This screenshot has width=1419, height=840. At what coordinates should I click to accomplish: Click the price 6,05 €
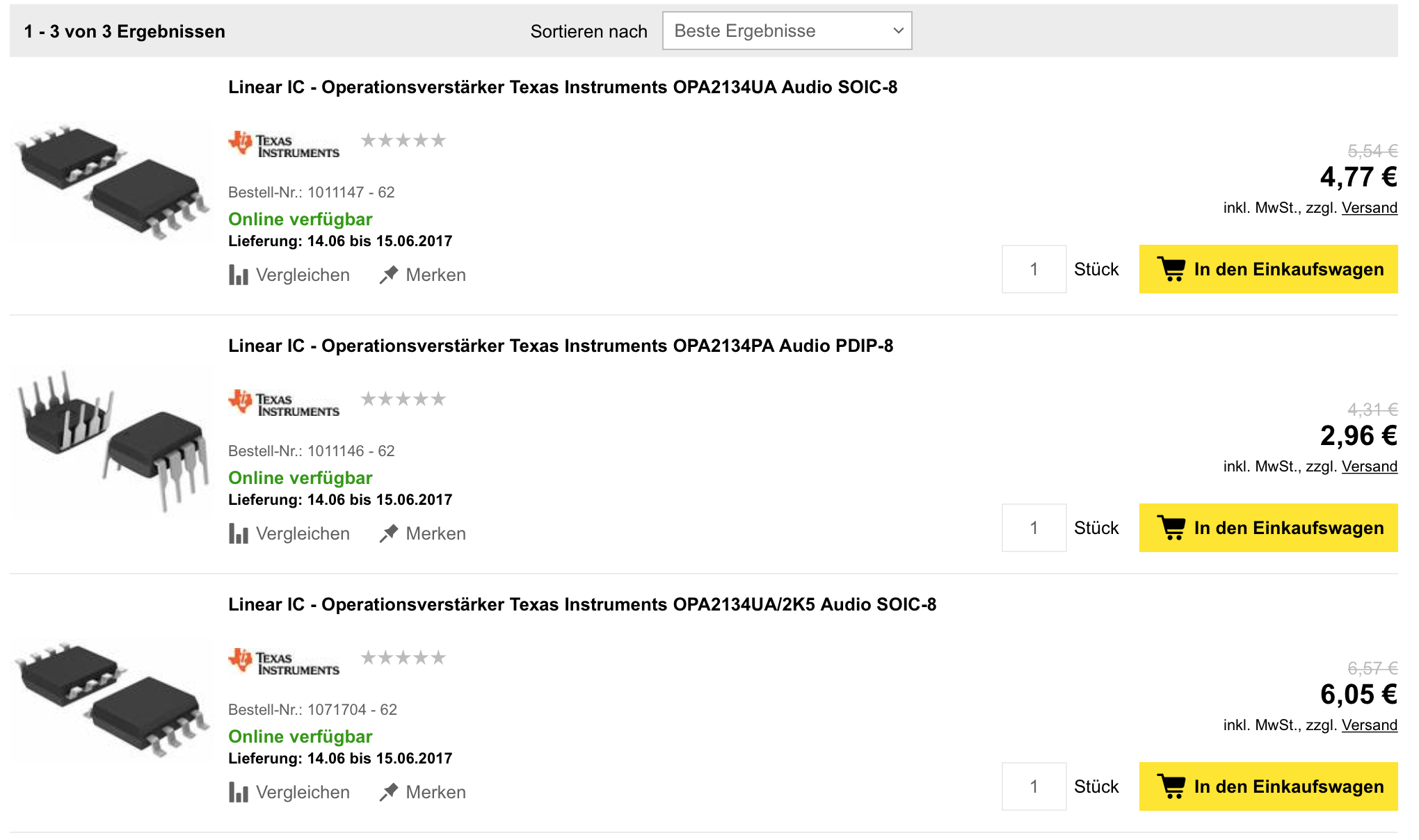[x=1358, y=695]
